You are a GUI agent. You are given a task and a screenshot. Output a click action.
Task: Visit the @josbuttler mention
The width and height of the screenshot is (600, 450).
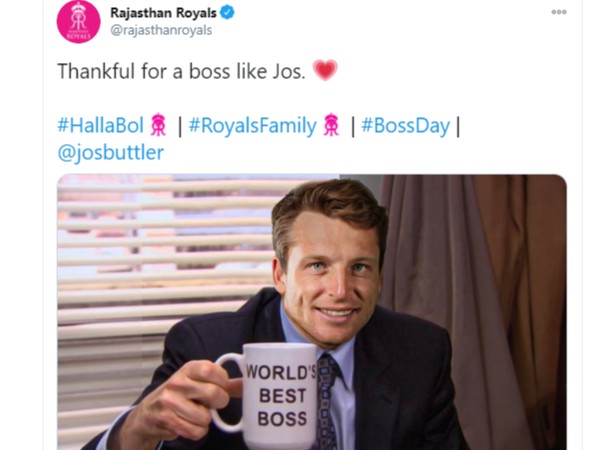point(111,152)
